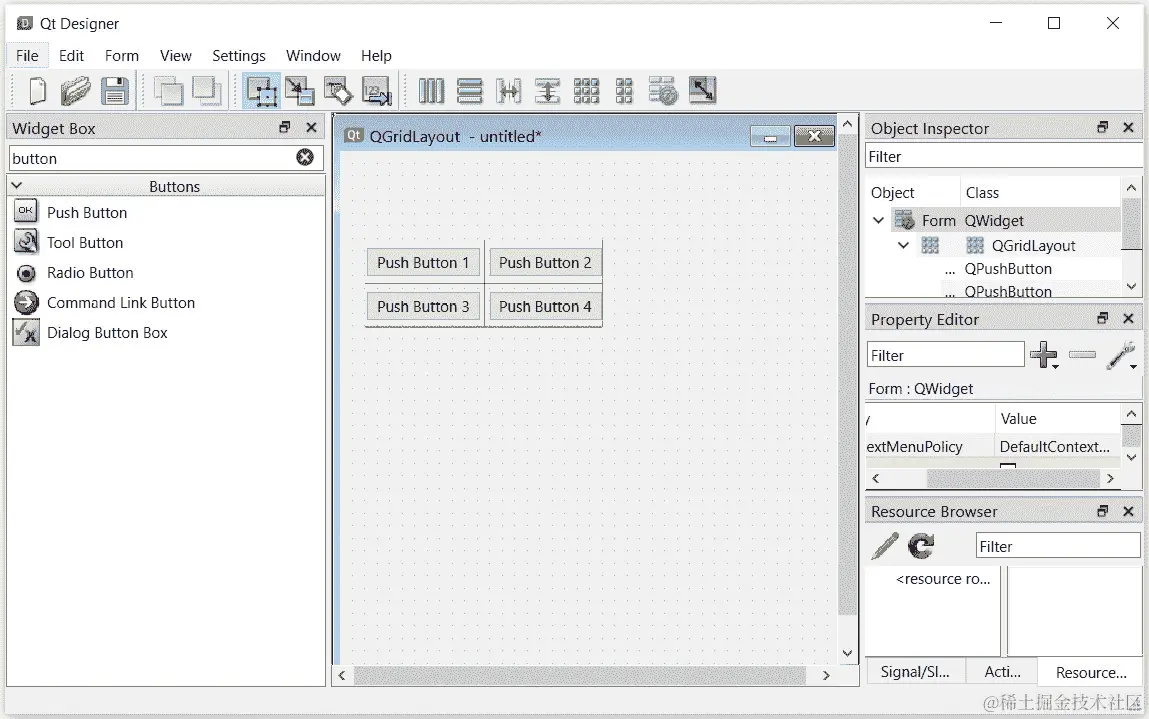1149x719 pixels.
Task: Switch to the Action Editor tab
Action: coord(1002,672)
